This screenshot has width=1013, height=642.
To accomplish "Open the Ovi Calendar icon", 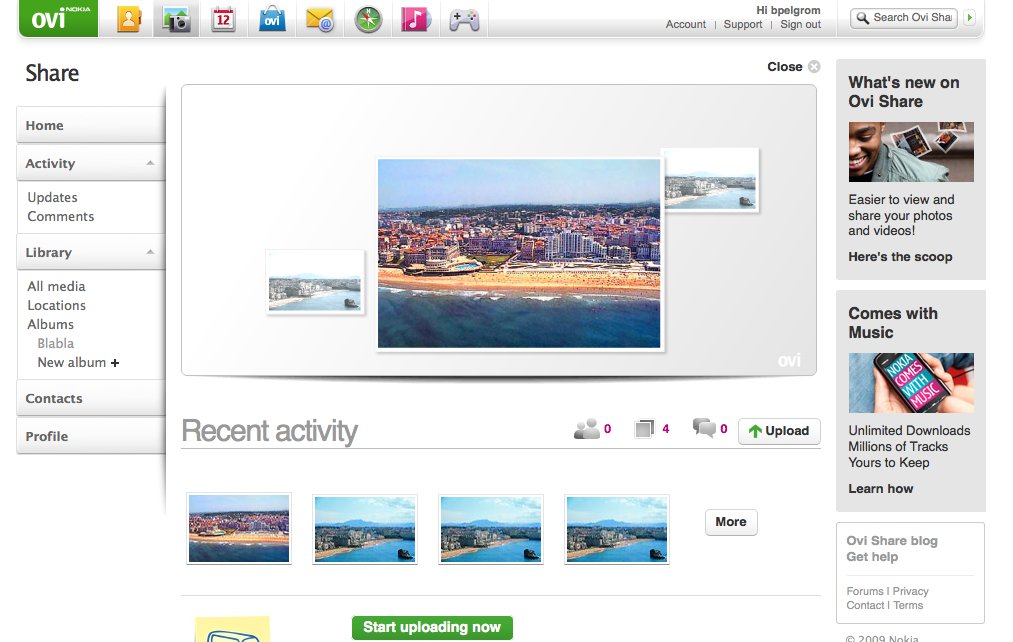I will tap(224, 19).
